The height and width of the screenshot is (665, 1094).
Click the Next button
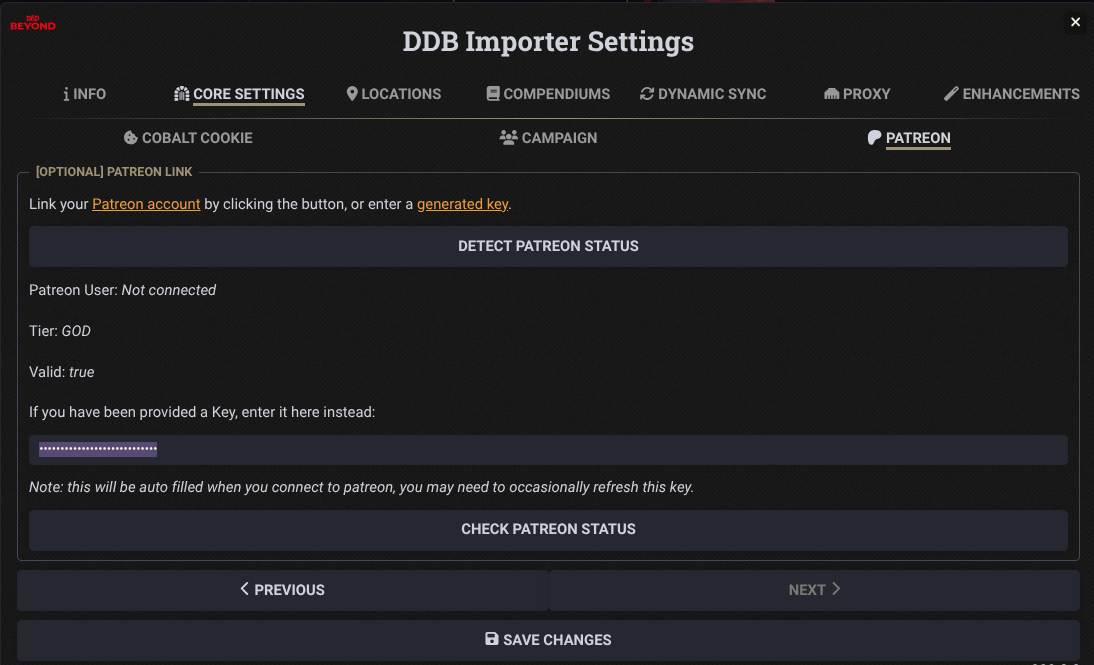[x=814, y=590]
